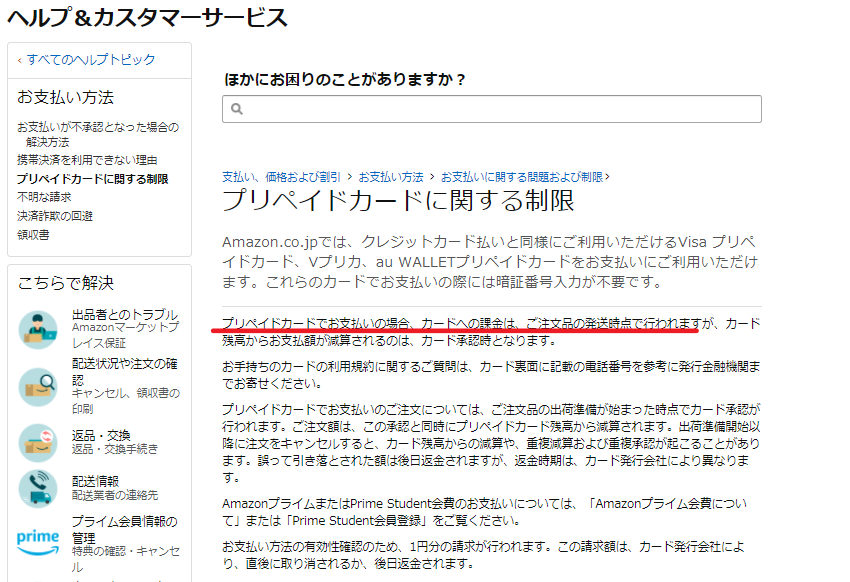
Task: Click キャンセル、領収書の印刷 subtext
Action: 126,400
